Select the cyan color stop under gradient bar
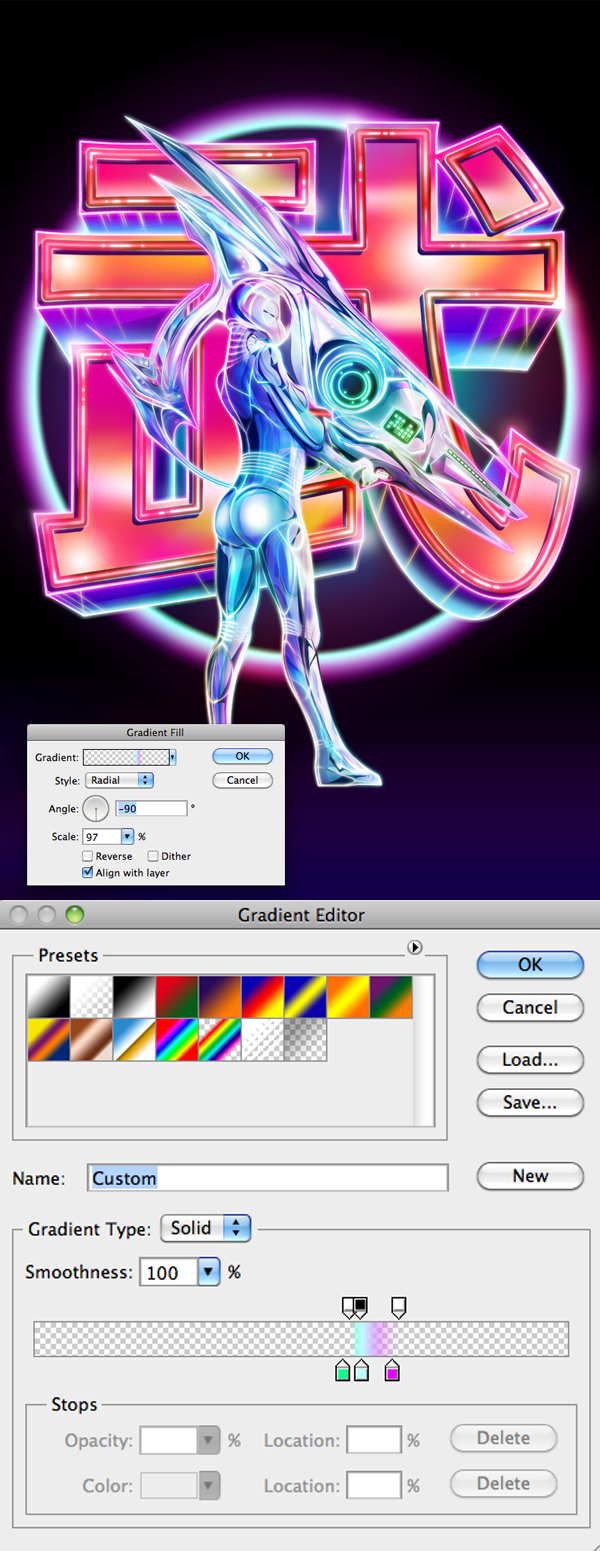Screen dimensions: 600x1551 [361, 1370]
